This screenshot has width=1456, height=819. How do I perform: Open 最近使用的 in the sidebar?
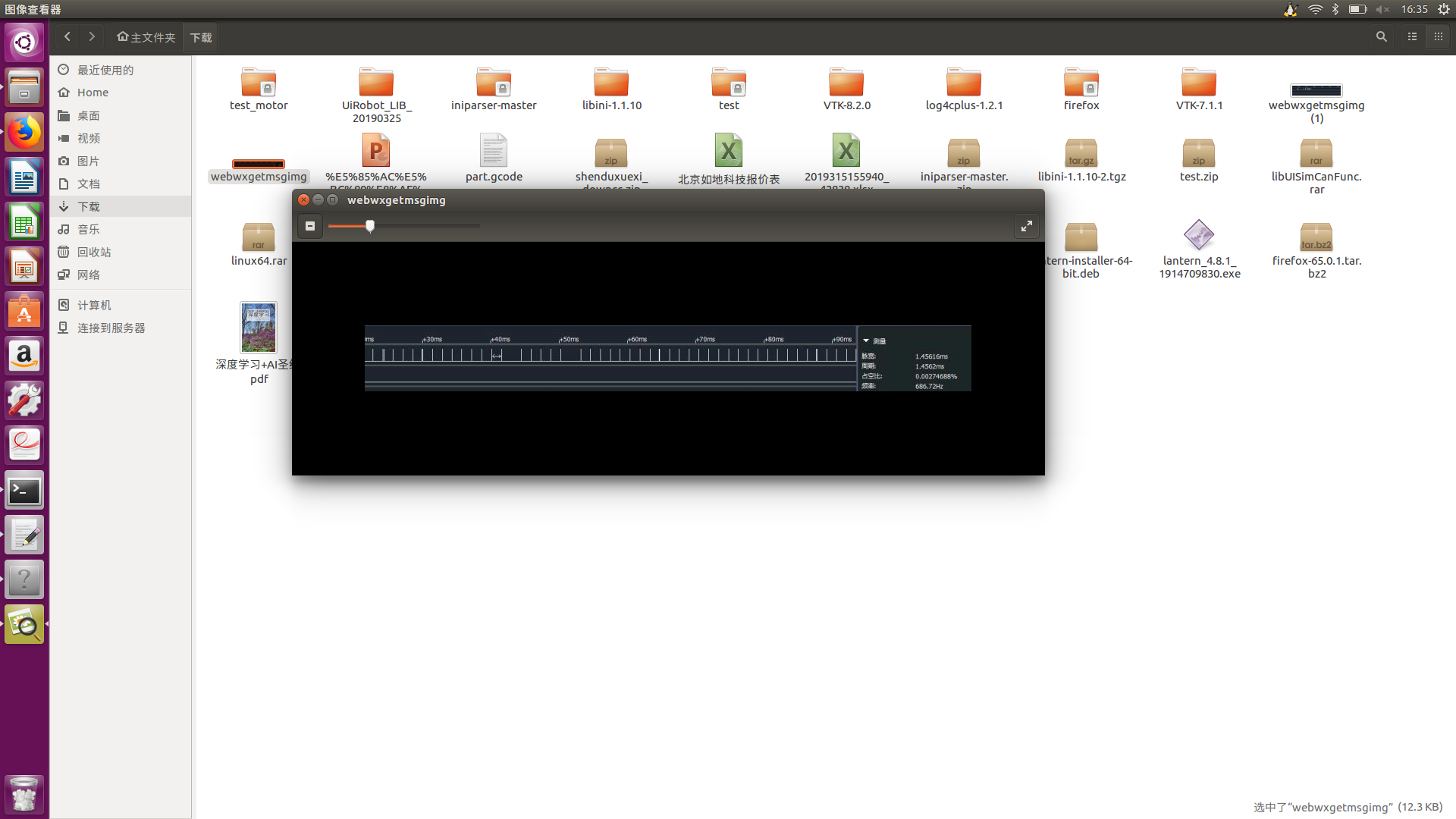(x=105, y=70)
